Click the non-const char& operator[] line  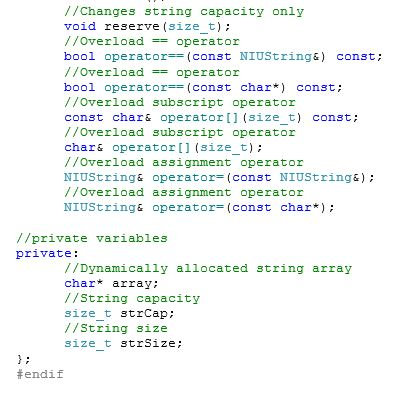[x=163, y=147]
